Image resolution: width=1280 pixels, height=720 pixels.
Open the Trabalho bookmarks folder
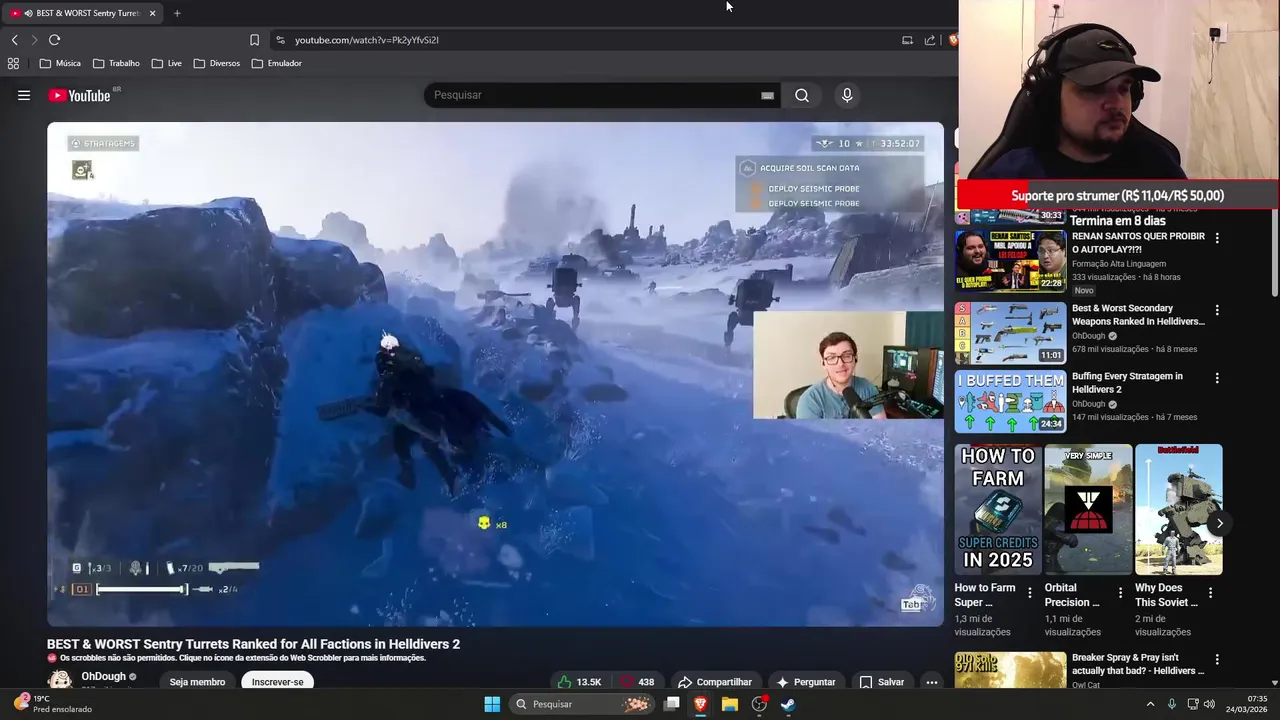(x=116, y=63)
